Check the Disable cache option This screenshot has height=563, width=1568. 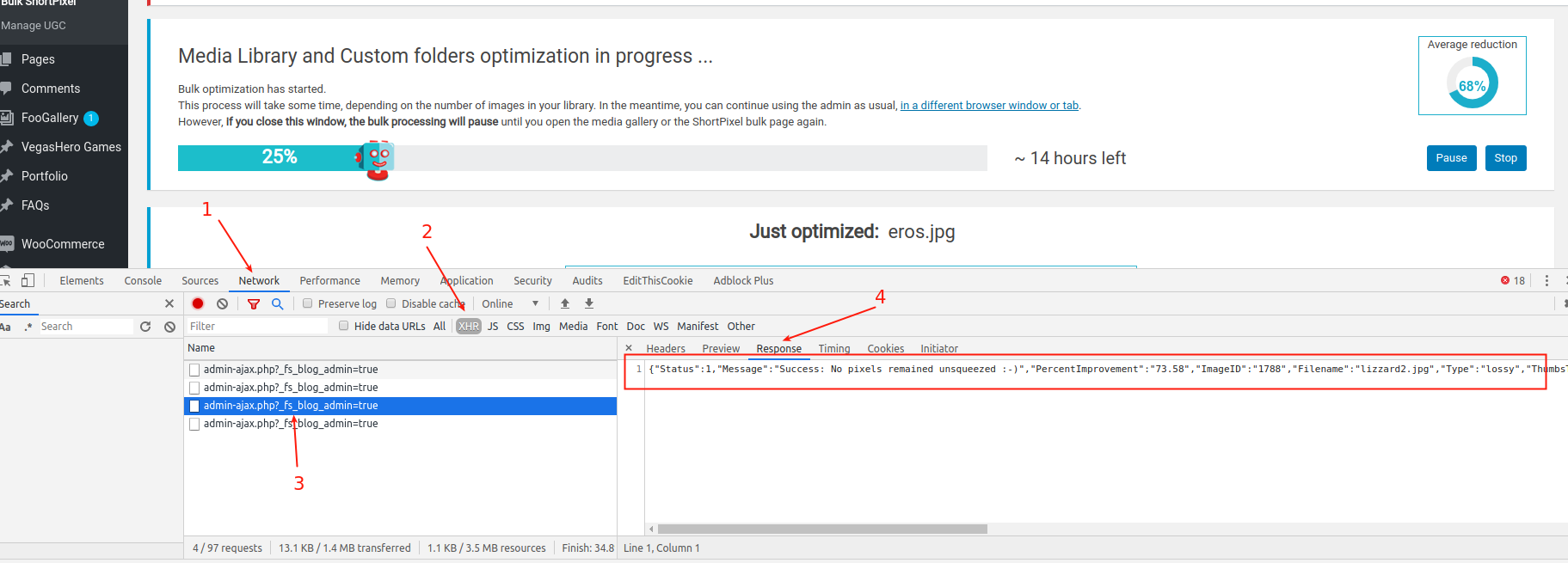(391, 303)
